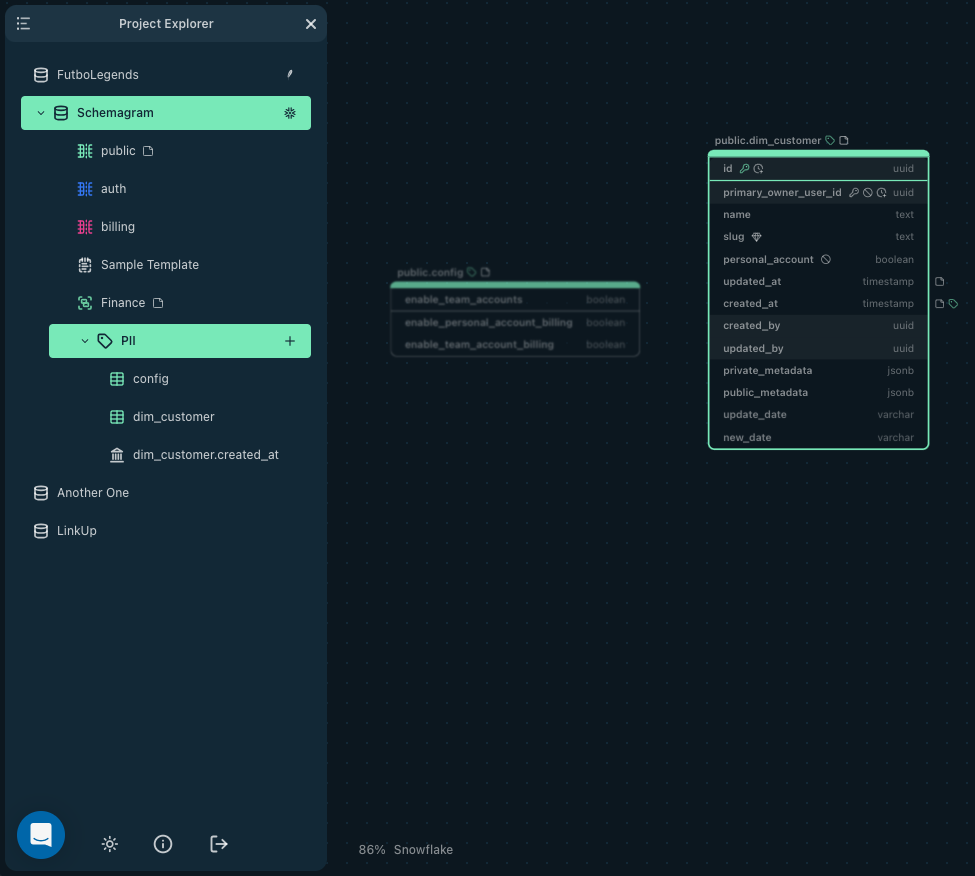Open the chat support widget
The height and width of the screenshot is (876, 975).
click(x=41, y=835)
